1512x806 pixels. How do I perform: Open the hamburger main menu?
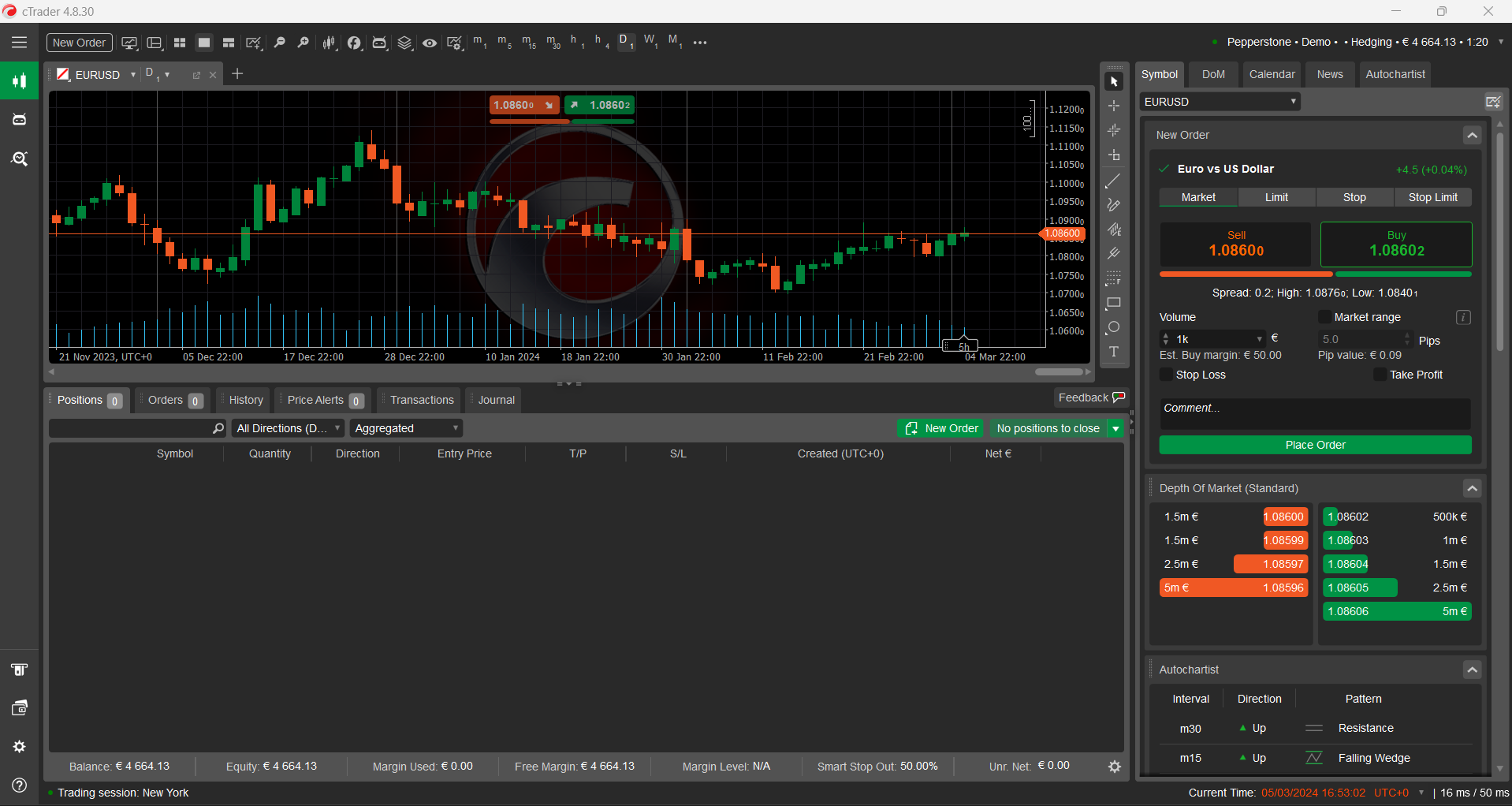[19, 43]
